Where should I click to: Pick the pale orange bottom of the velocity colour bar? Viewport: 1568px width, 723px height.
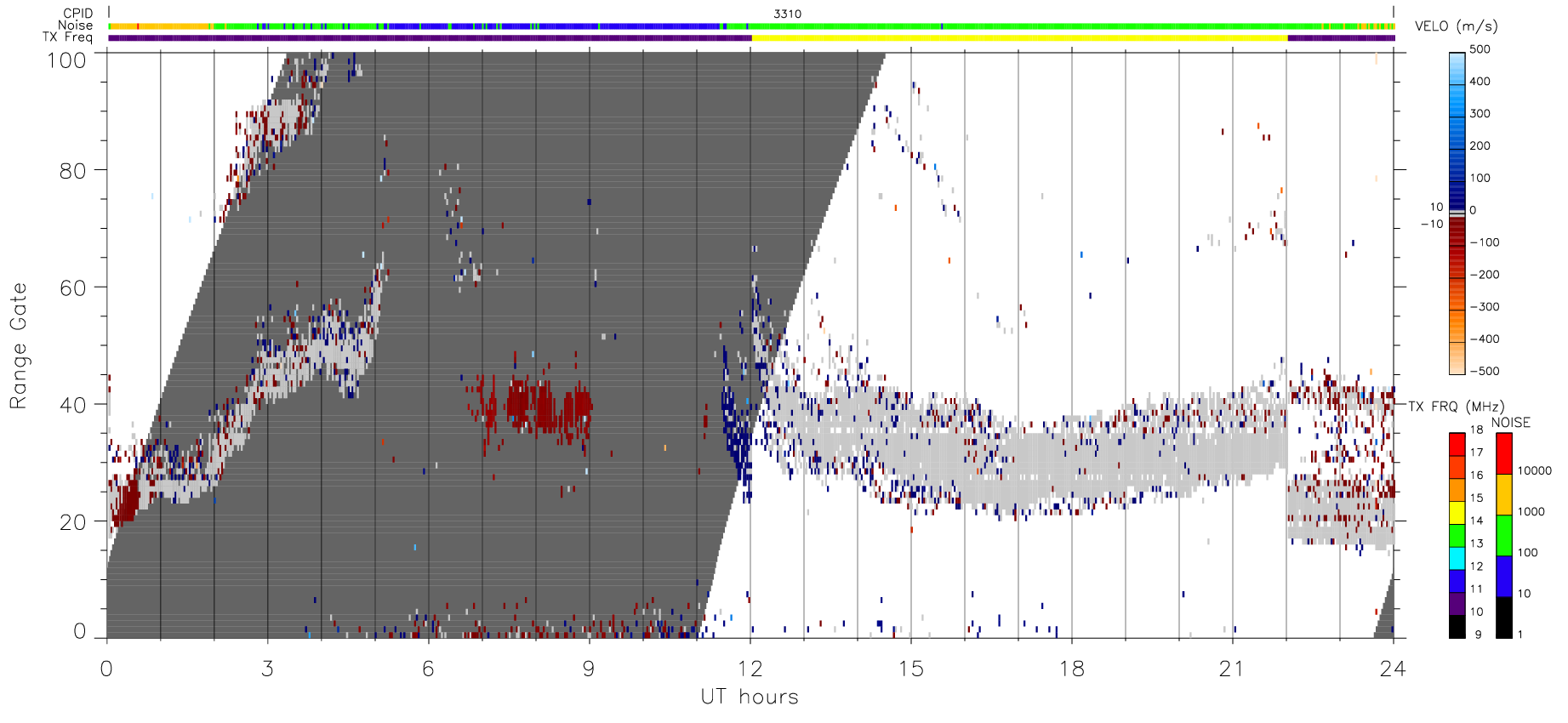1457,359
